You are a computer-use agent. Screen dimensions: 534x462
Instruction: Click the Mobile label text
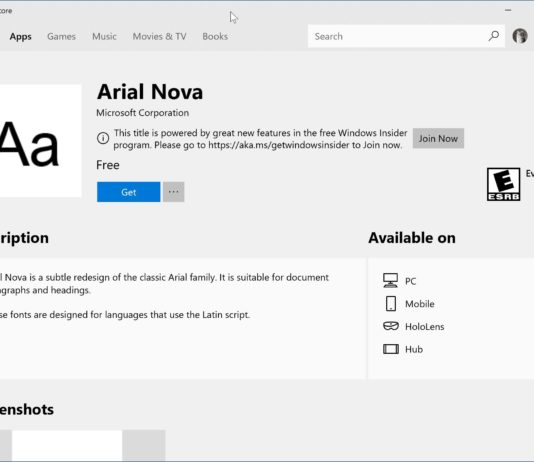[420, 304]
